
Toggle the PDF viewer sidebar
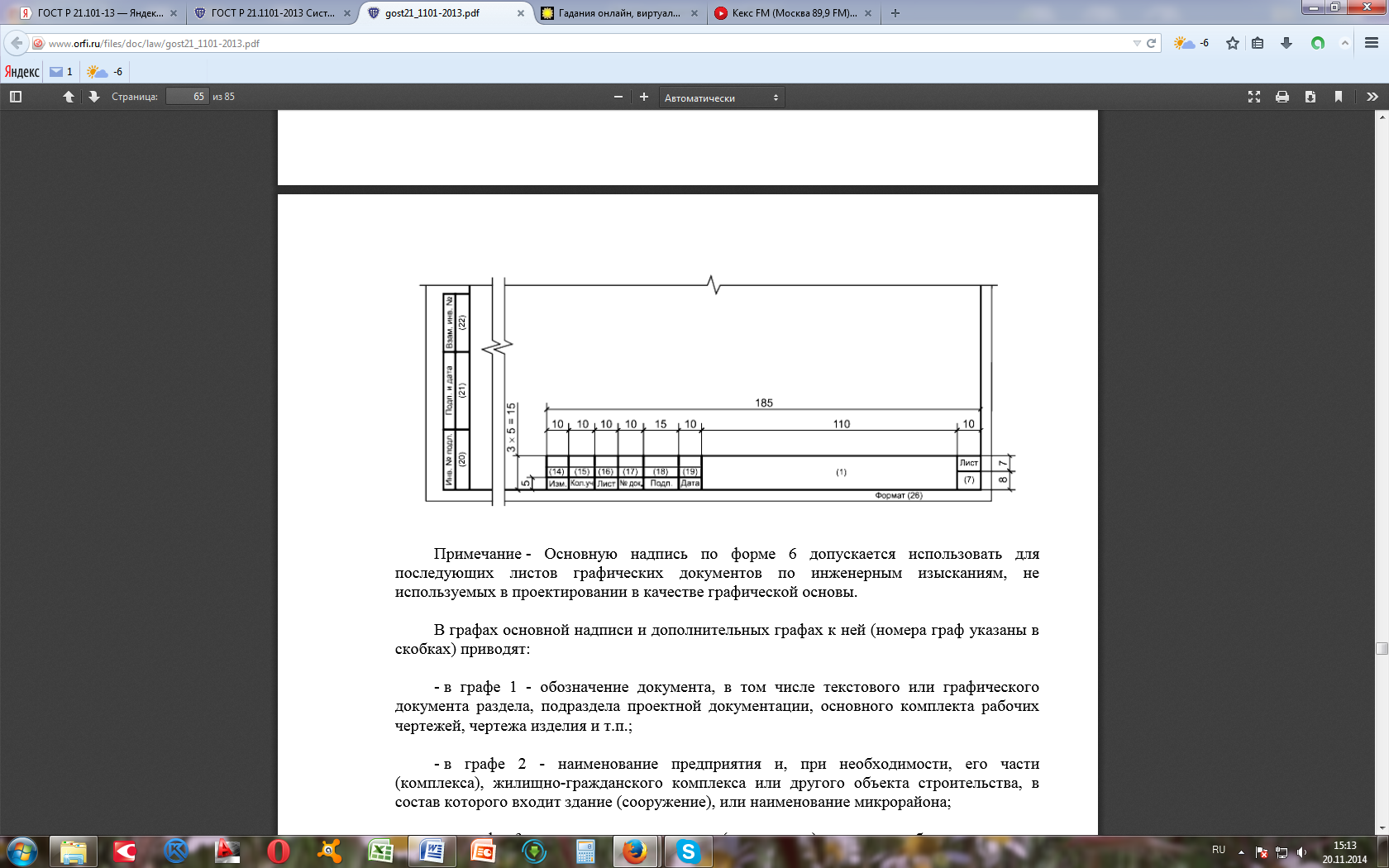click(x=15, y=97)
